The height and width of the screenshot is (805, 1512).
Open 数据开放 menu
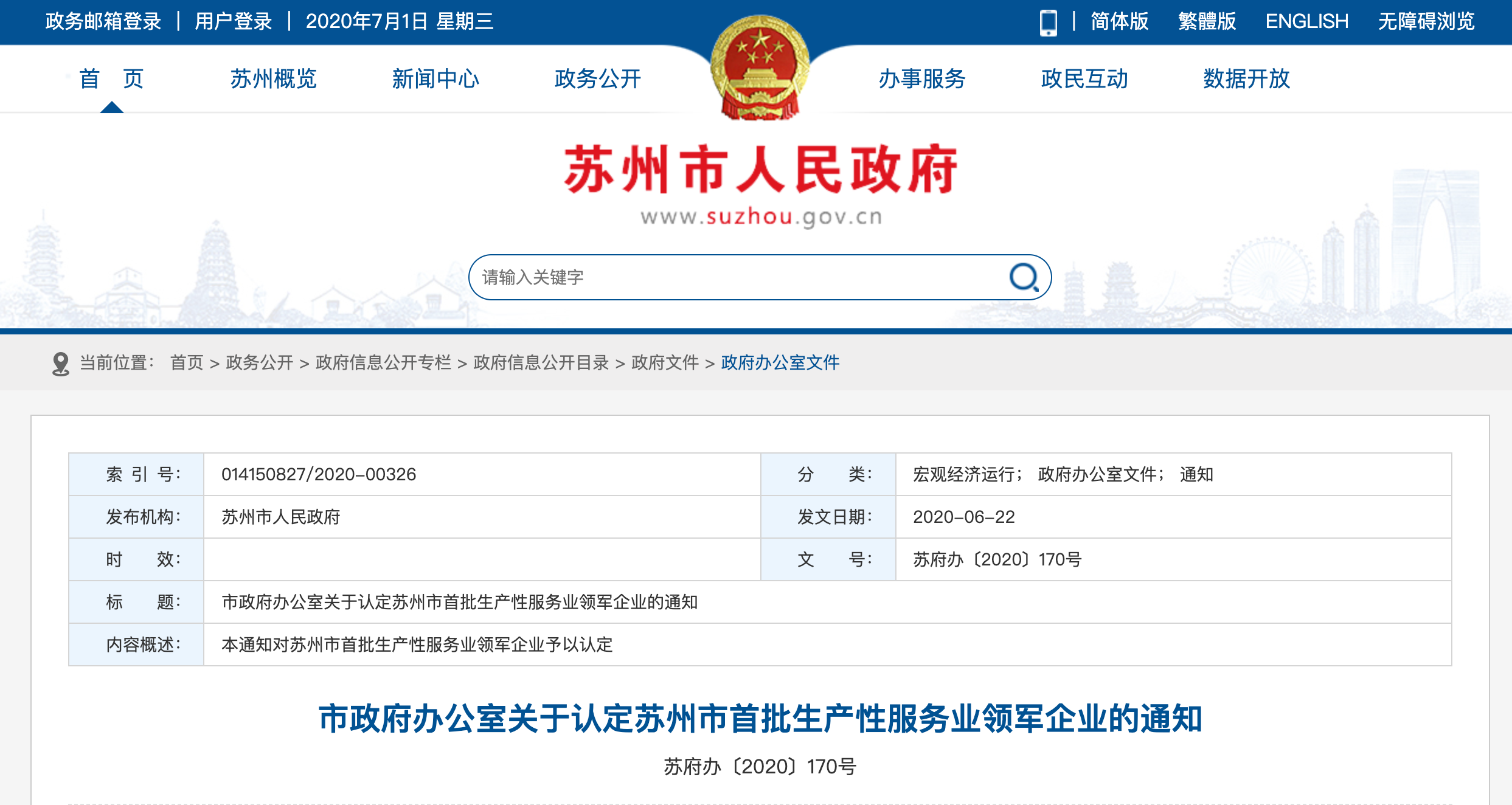pos(1246,78)
